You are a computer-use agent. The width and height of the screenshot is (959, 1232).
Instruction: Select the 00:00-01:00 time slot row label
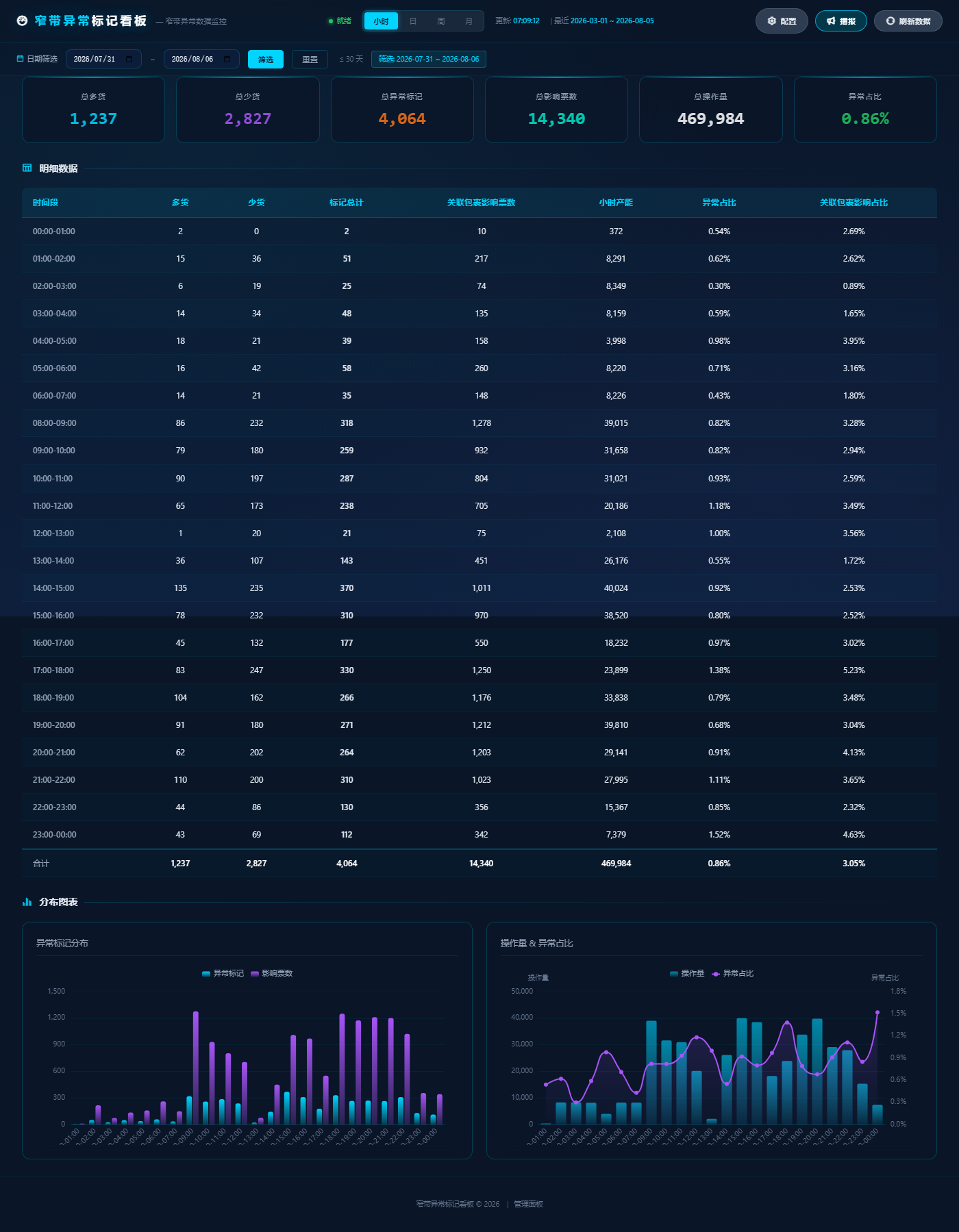tap(54, 231)
